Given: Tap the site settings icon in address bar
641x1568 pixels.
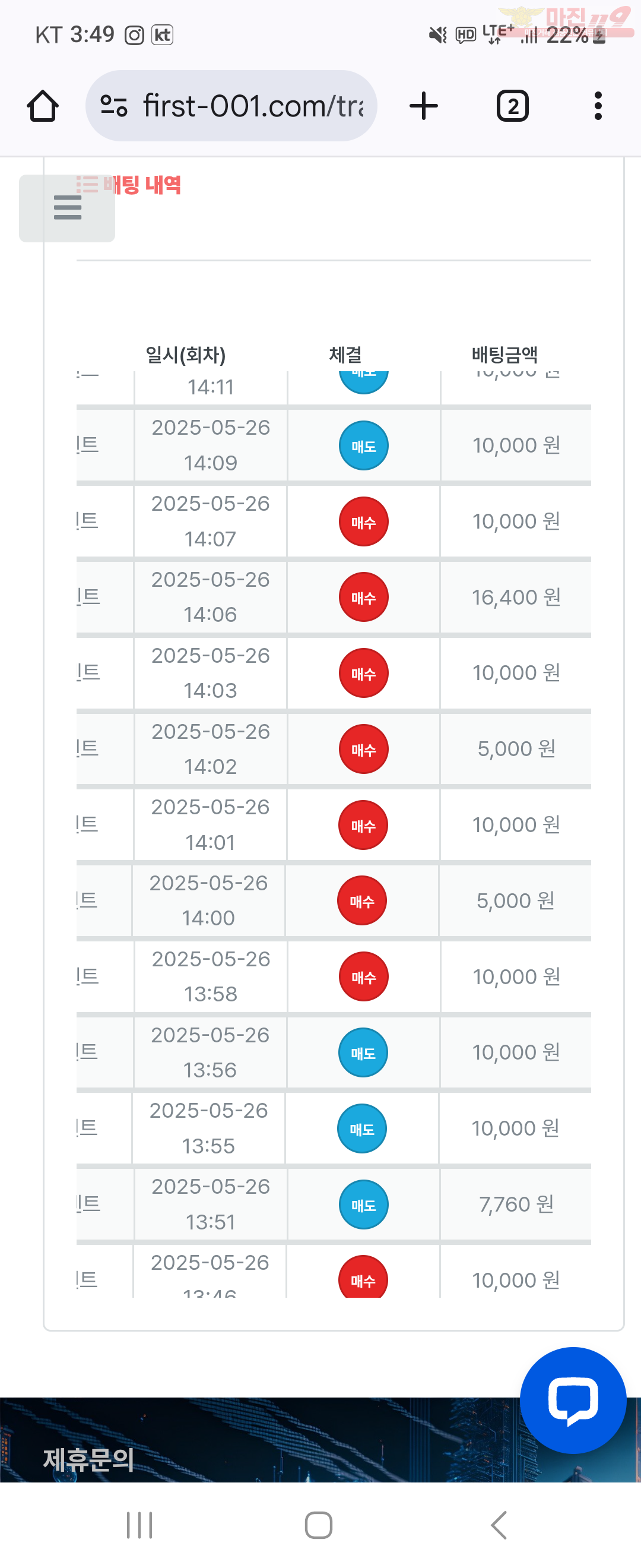Looking at the screenshot, I should click(x=114, y=106).
